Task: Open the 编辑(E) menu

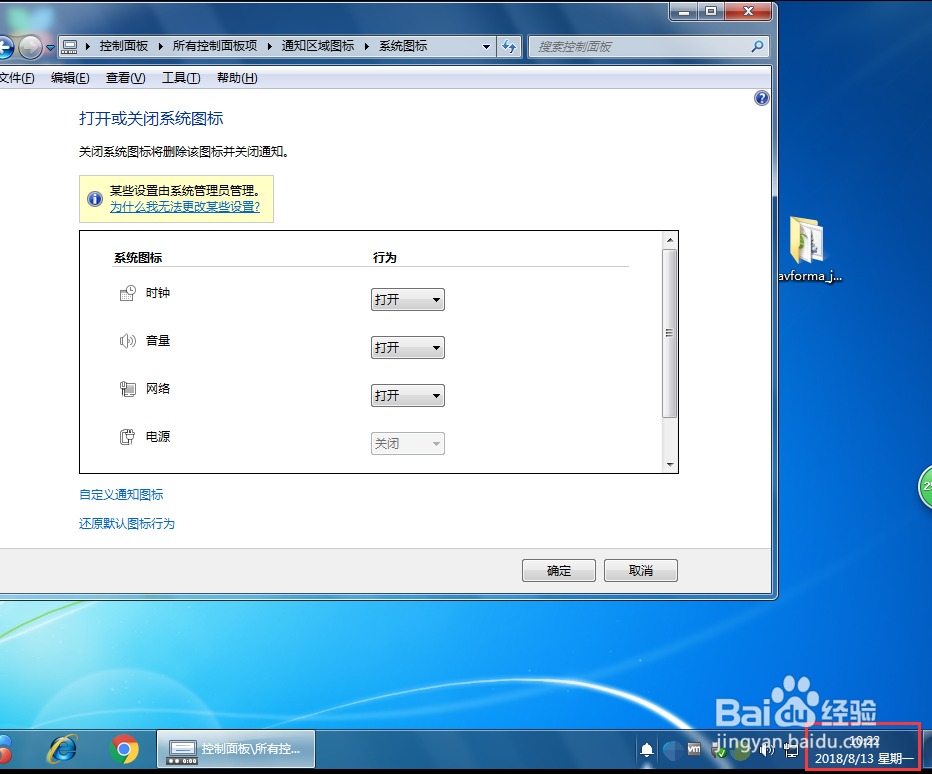Action: (x=70, y=78)
